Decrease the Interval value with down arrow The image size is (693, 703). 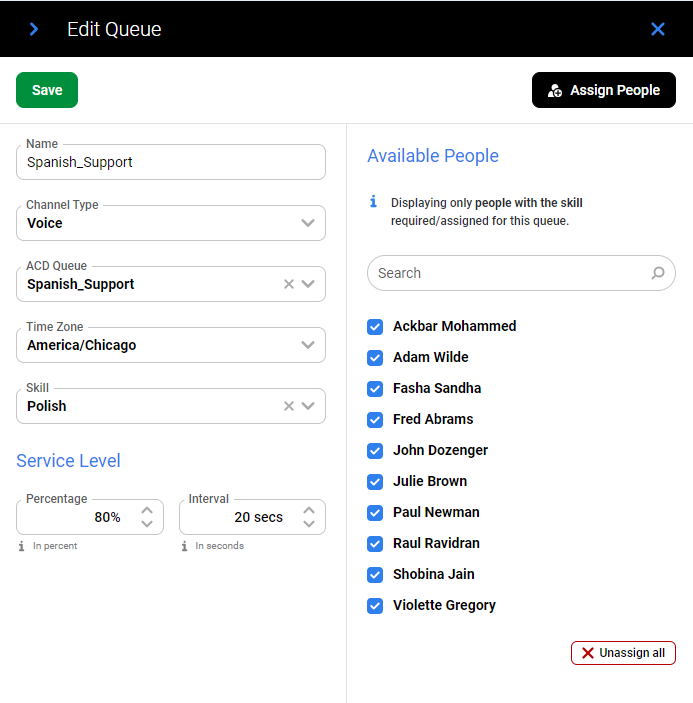tap(309, 524)
